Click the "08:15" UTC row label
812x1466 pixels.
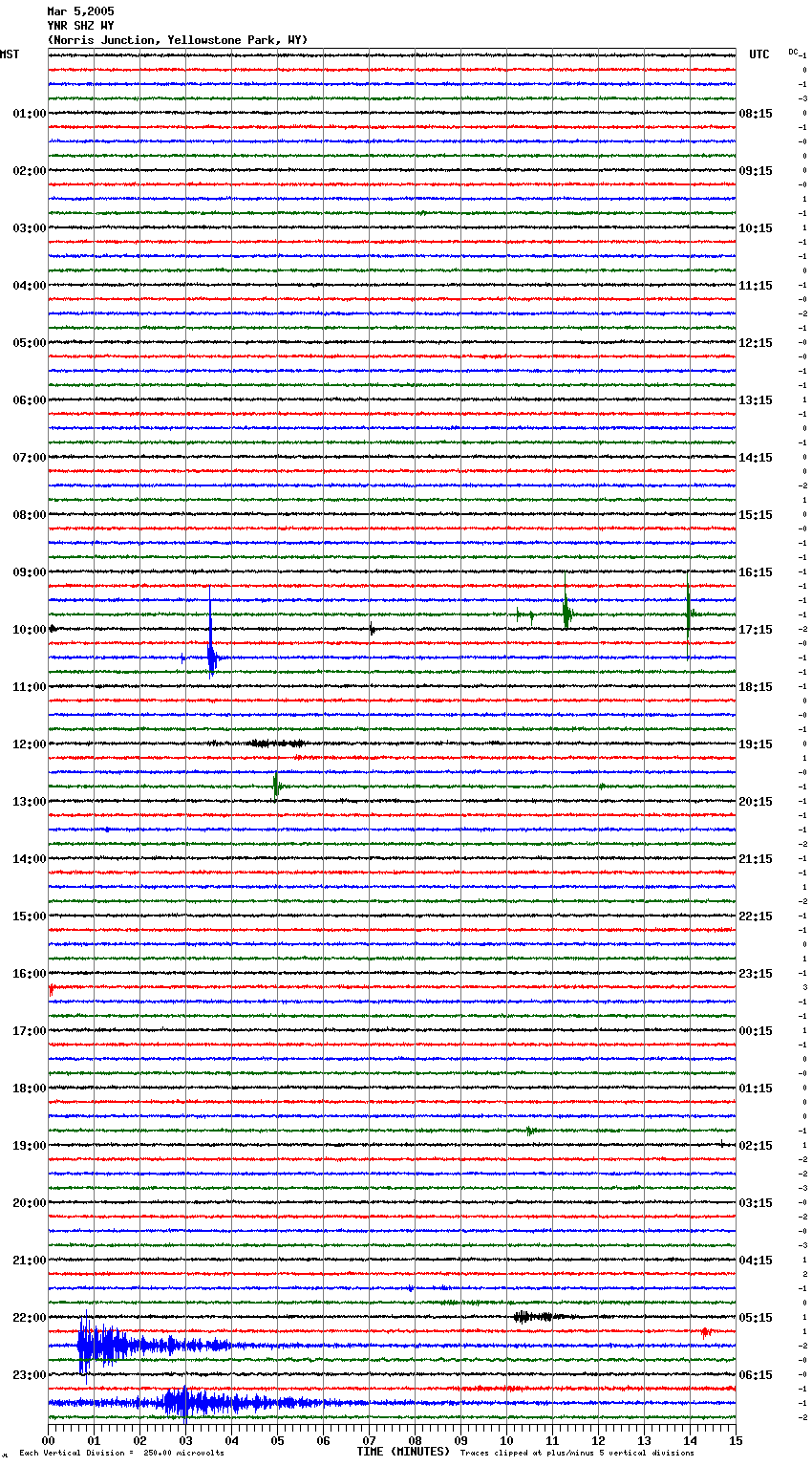tap(756, 114)
